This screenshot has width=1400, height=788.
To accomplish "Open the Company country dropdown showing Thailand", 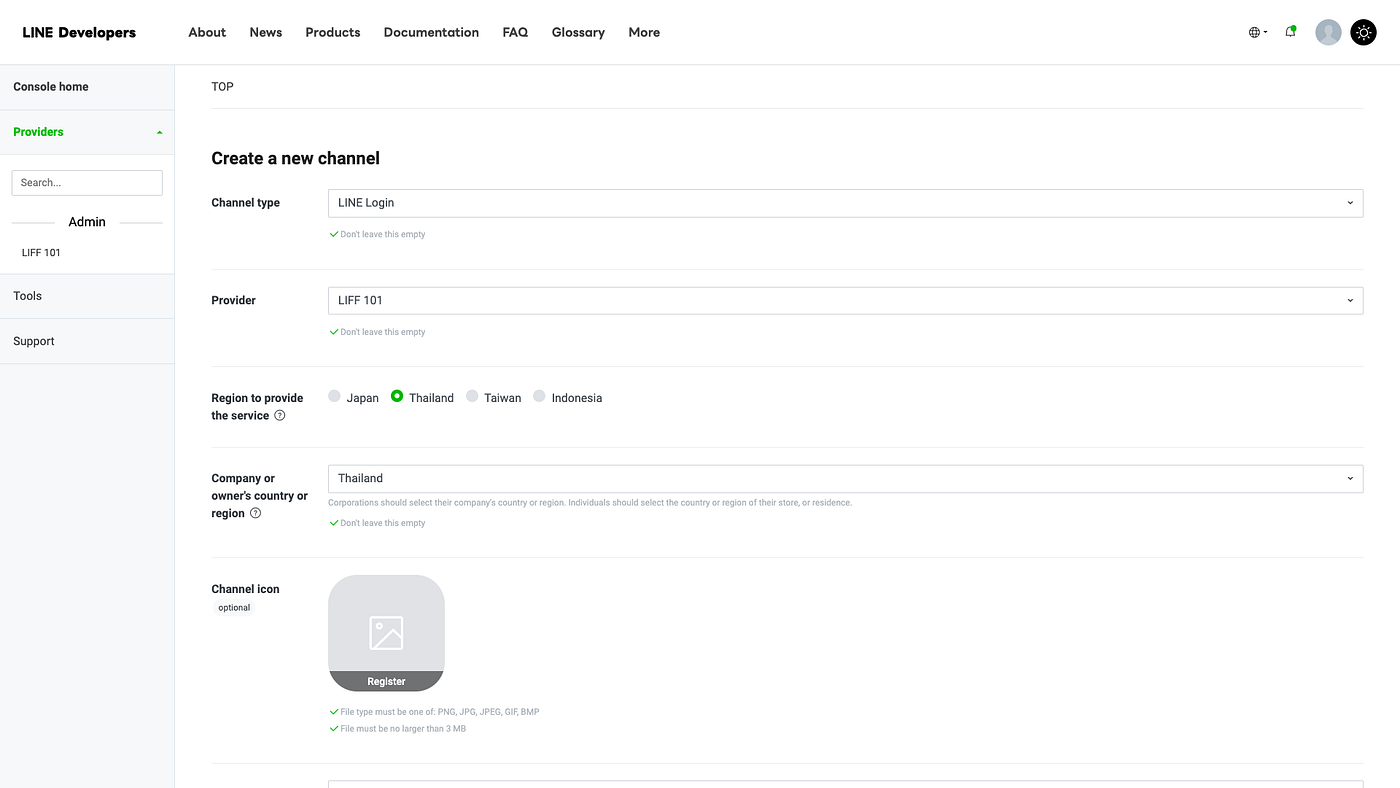I will pos(845,478).
